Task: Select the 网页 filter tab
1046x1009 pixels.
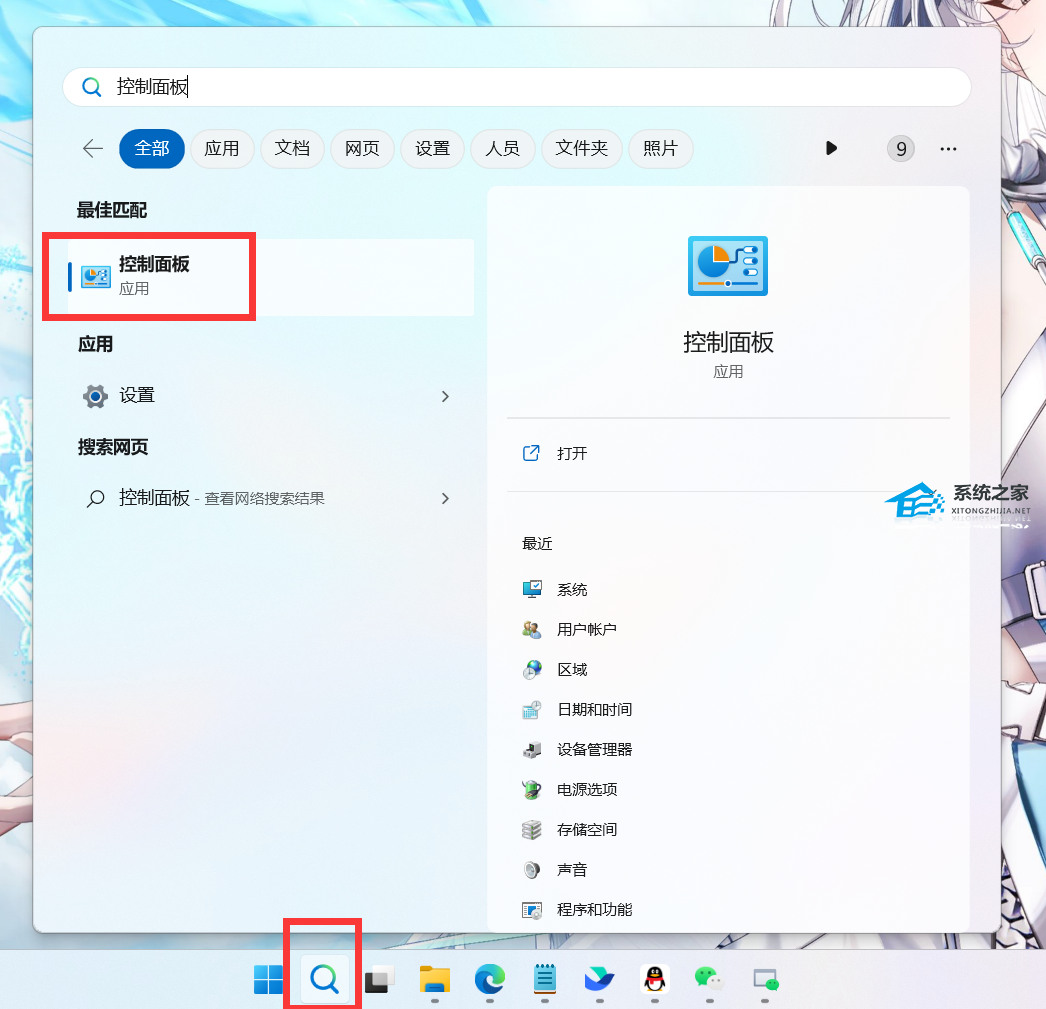Action: tap(362, 148)
